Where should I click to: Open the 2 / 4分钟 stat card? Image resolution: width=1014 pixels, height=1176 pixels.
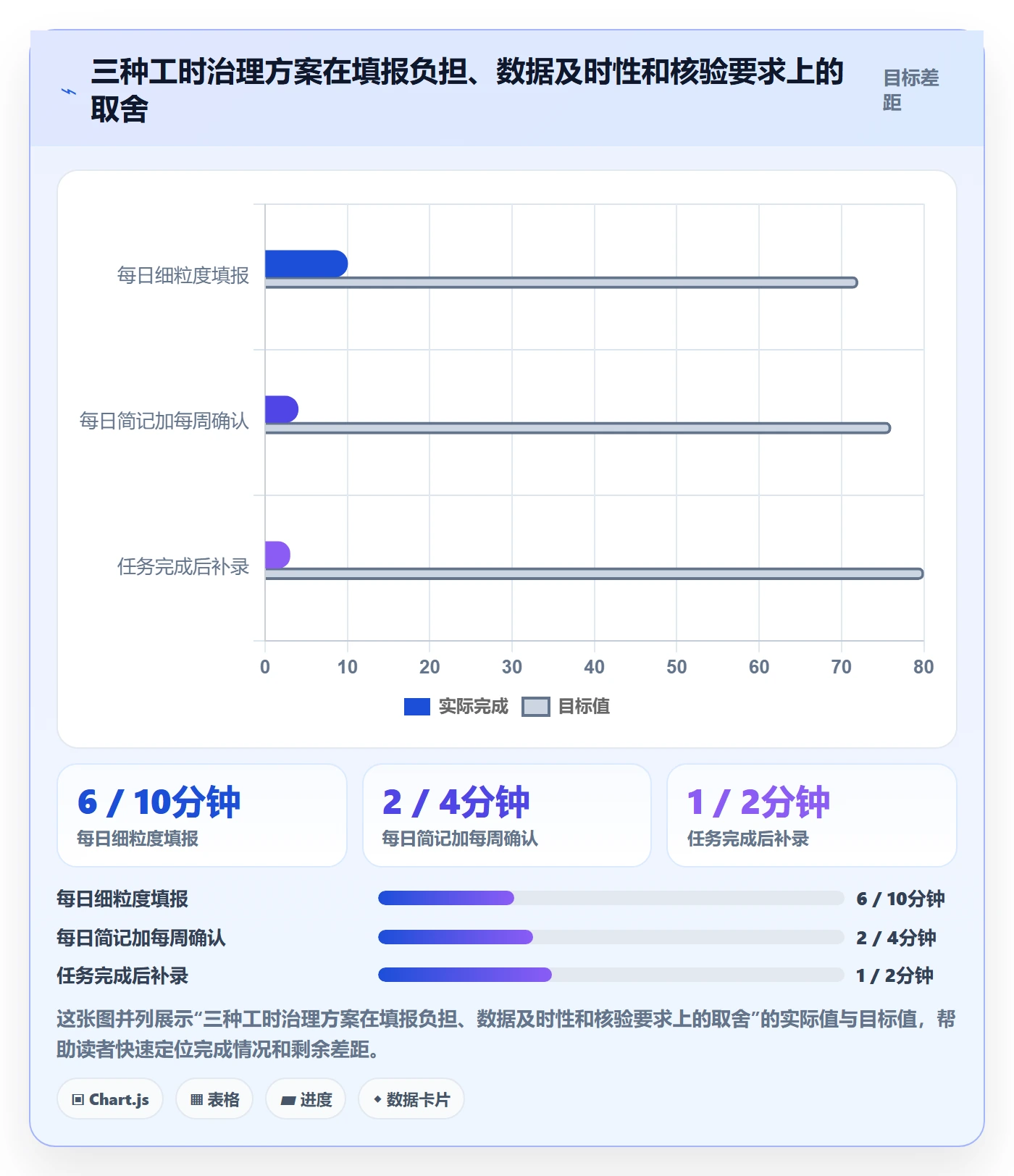tap(507, 815)
